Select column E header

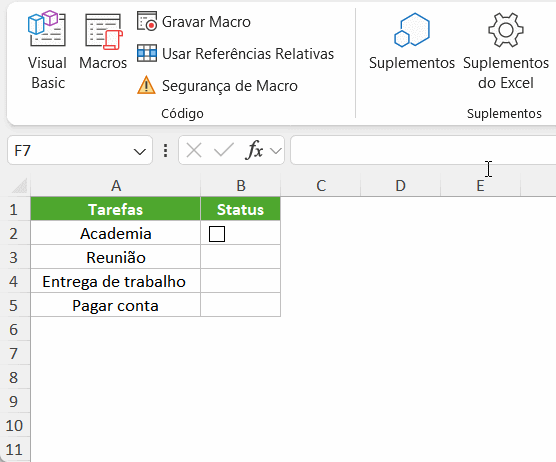480,185
